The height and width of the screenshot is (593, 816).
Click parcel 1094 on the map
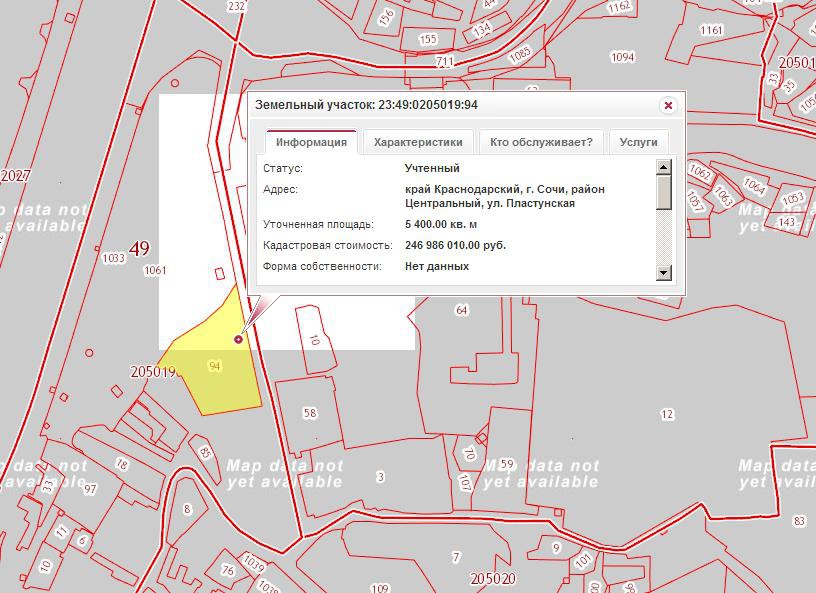click(x=622, y=57)
